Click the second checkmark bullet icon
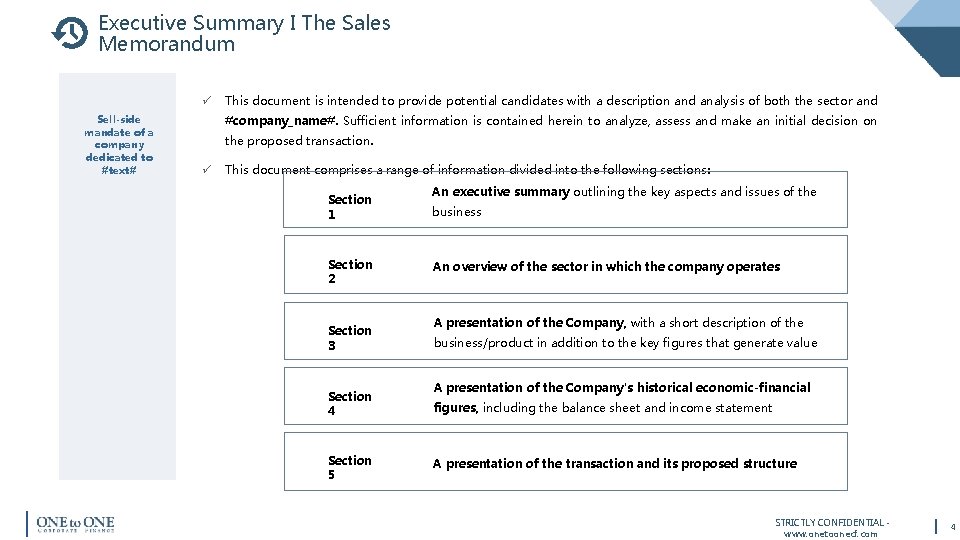Image resolution: width=960 pixels, height=540 pixels. click(204, 169)
